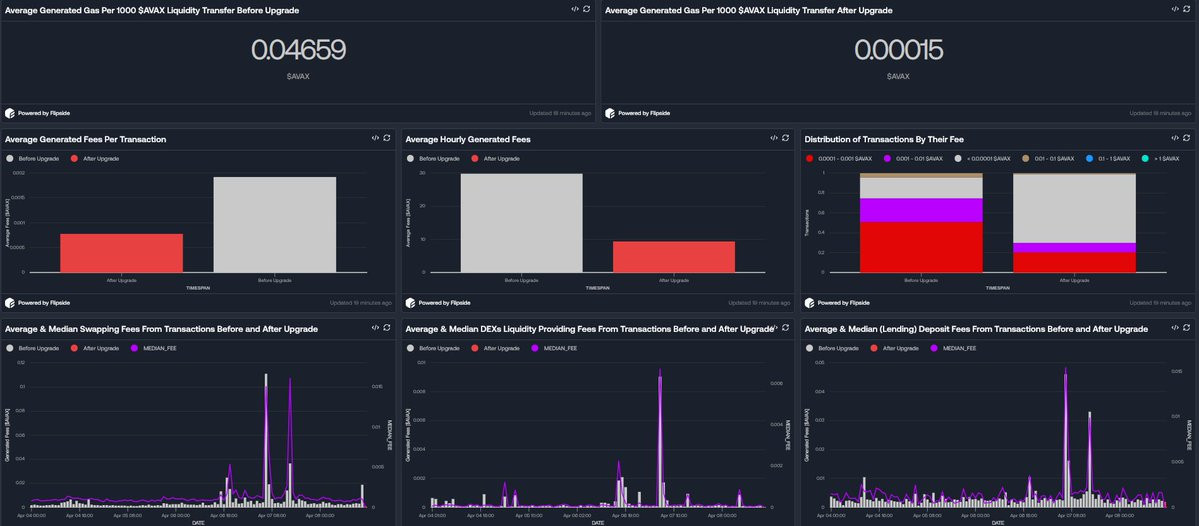Viewport: 1199px width, 526px height.
Task: Hide the 0.0001 - 0.001 $AVAX legend series
Action: (x=839, y=158)
